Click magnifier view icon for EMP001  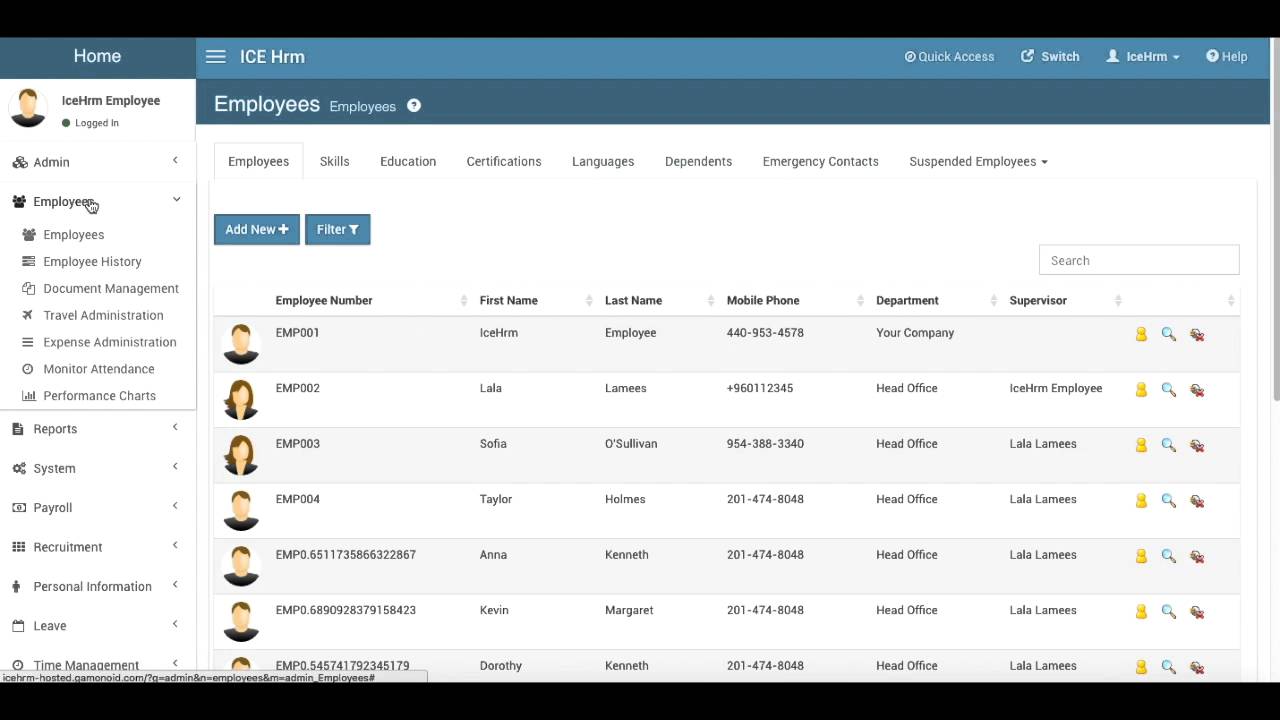coord(1168,334)
